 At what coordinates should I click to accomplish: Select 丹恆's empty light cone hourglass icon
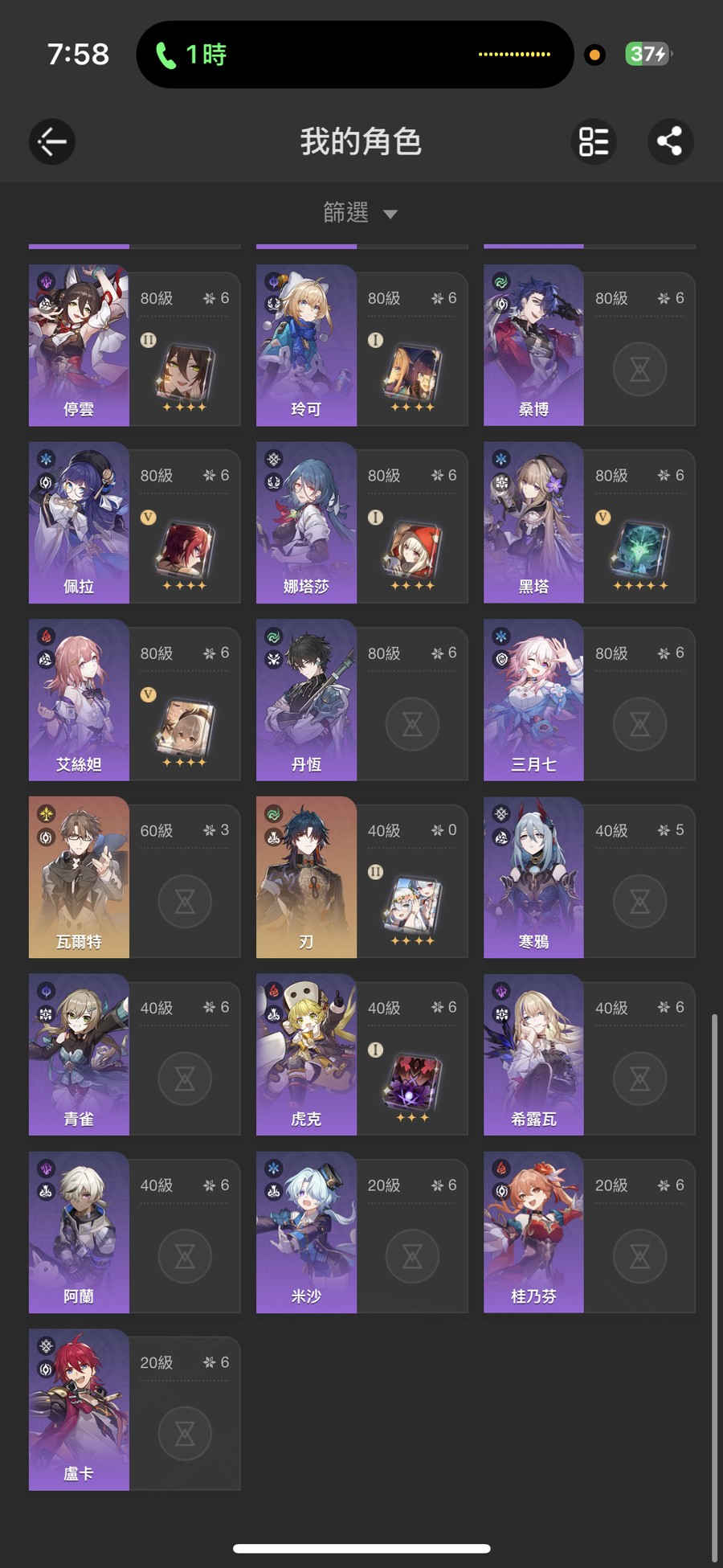[x=412, y=724]
